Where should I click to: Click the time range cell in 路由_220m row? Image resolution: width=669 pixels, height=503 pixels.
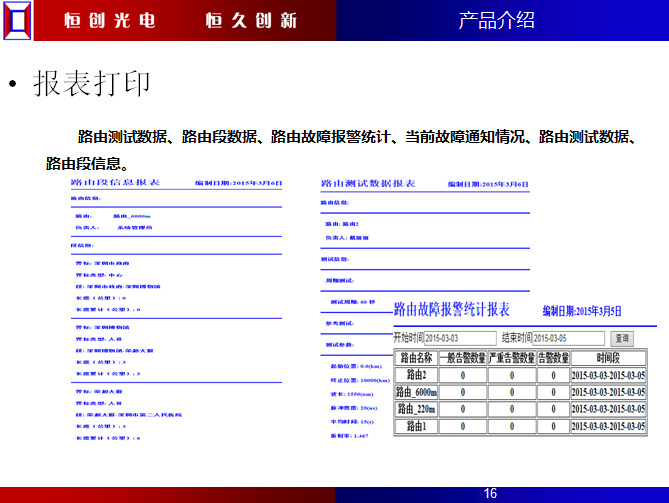click(x=608, y=409)
